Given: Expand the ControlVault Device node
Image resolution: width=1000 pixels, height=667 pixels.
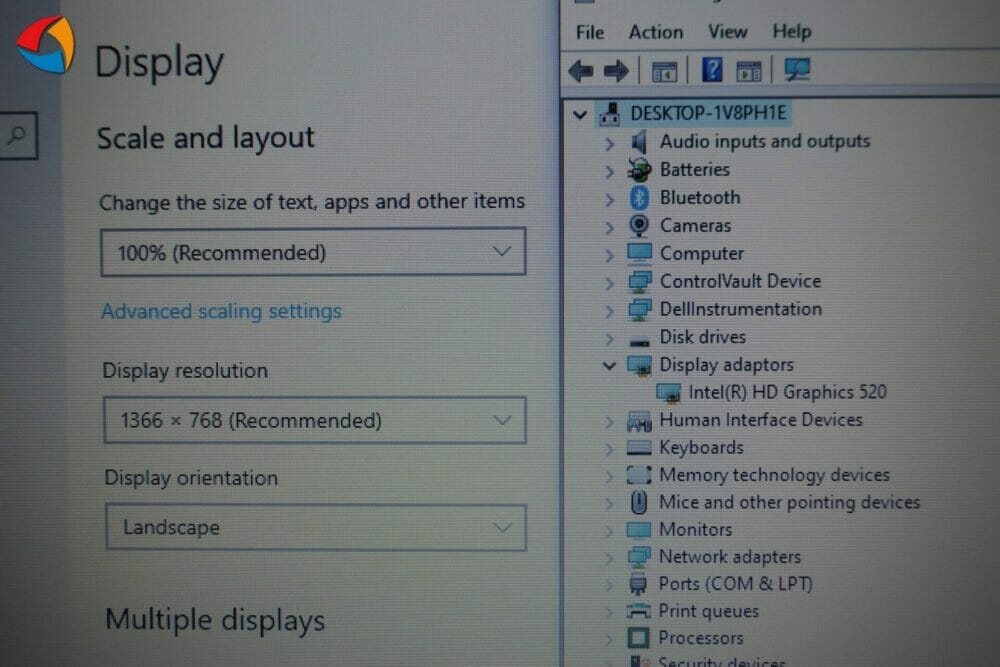Looking at the screenshot, I should pos(609,282).
